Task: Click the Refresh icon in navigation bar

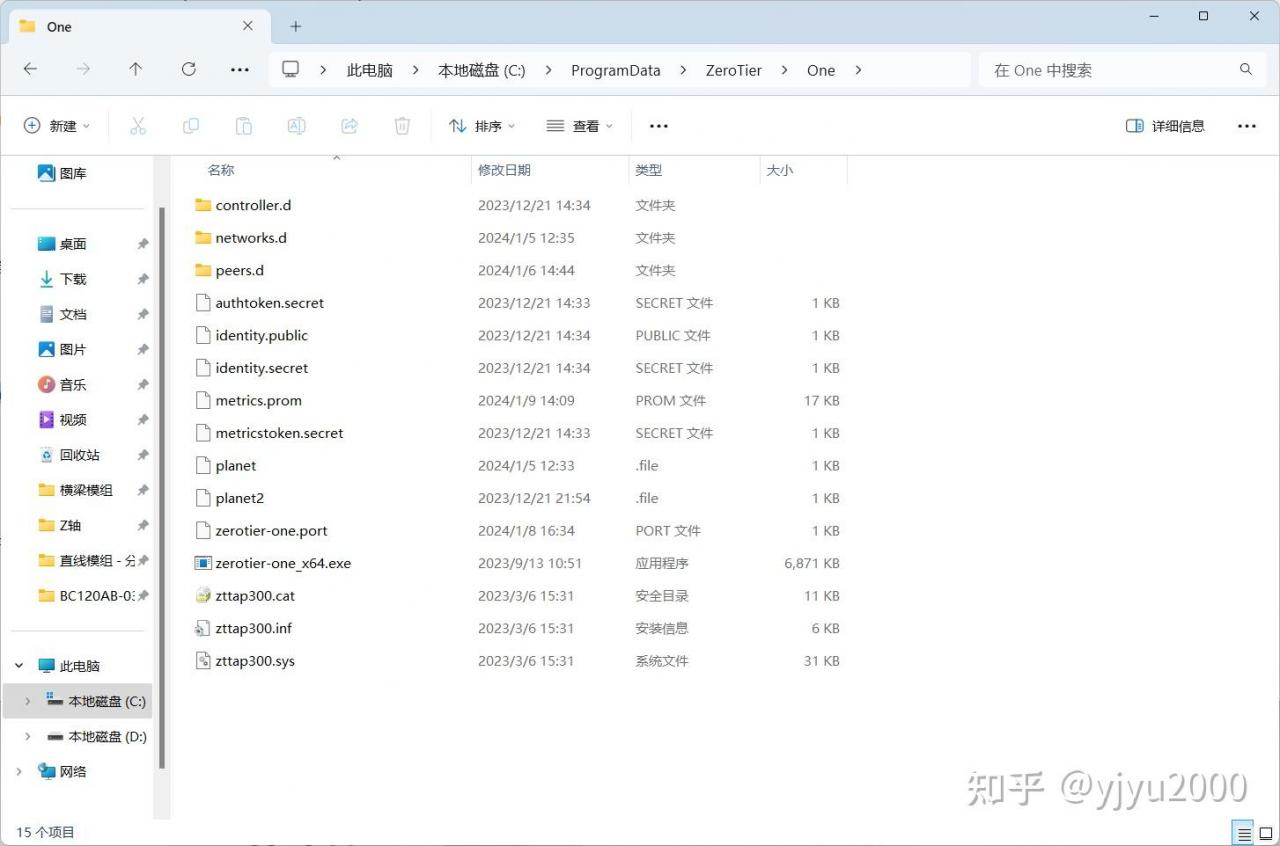Action: pos(189,69)
